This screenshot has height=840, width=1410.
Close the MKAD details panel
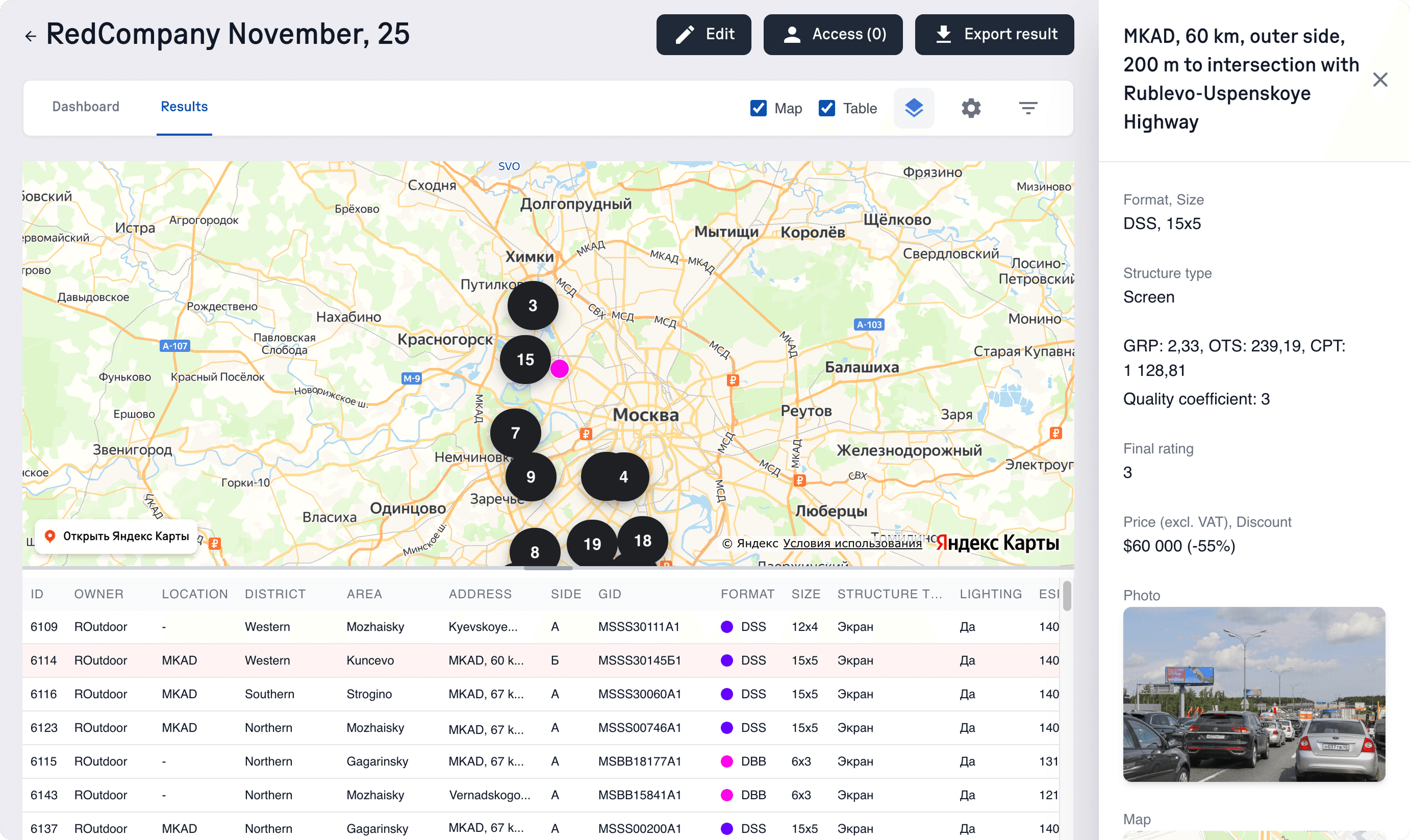(x=1380, y=80)
